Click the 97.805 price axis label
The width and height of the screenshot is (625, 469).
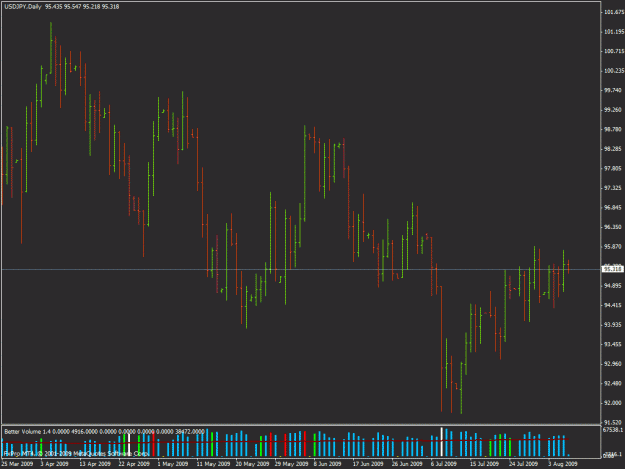pos(613,169)
